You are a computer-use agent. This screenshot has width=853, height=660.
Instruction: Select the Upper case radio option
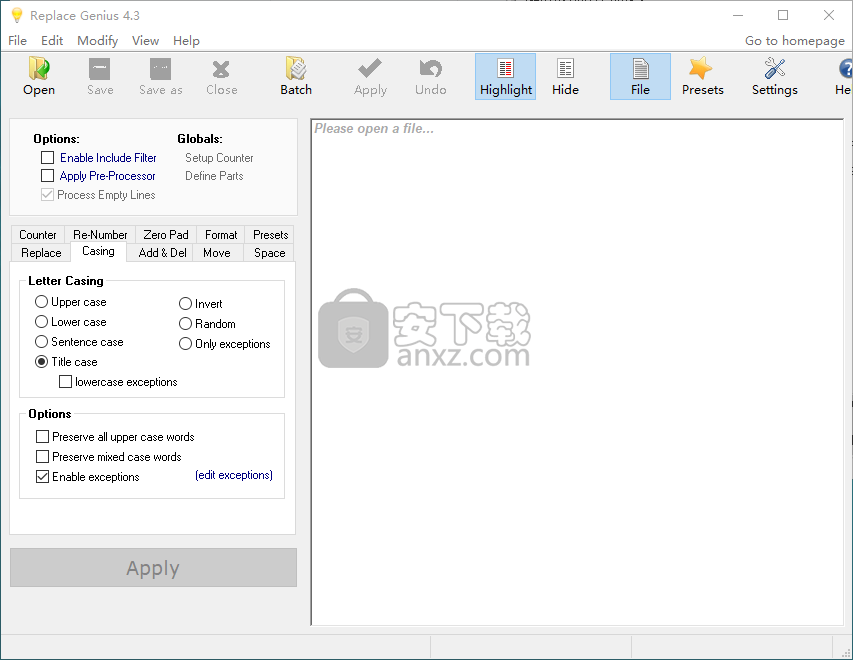point(41,301)
